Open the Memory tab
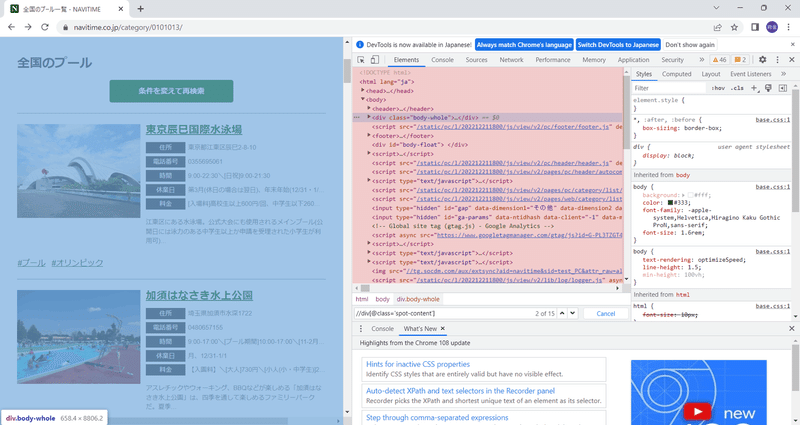Screen dimensions: 800x425 (x=594, y=60)
